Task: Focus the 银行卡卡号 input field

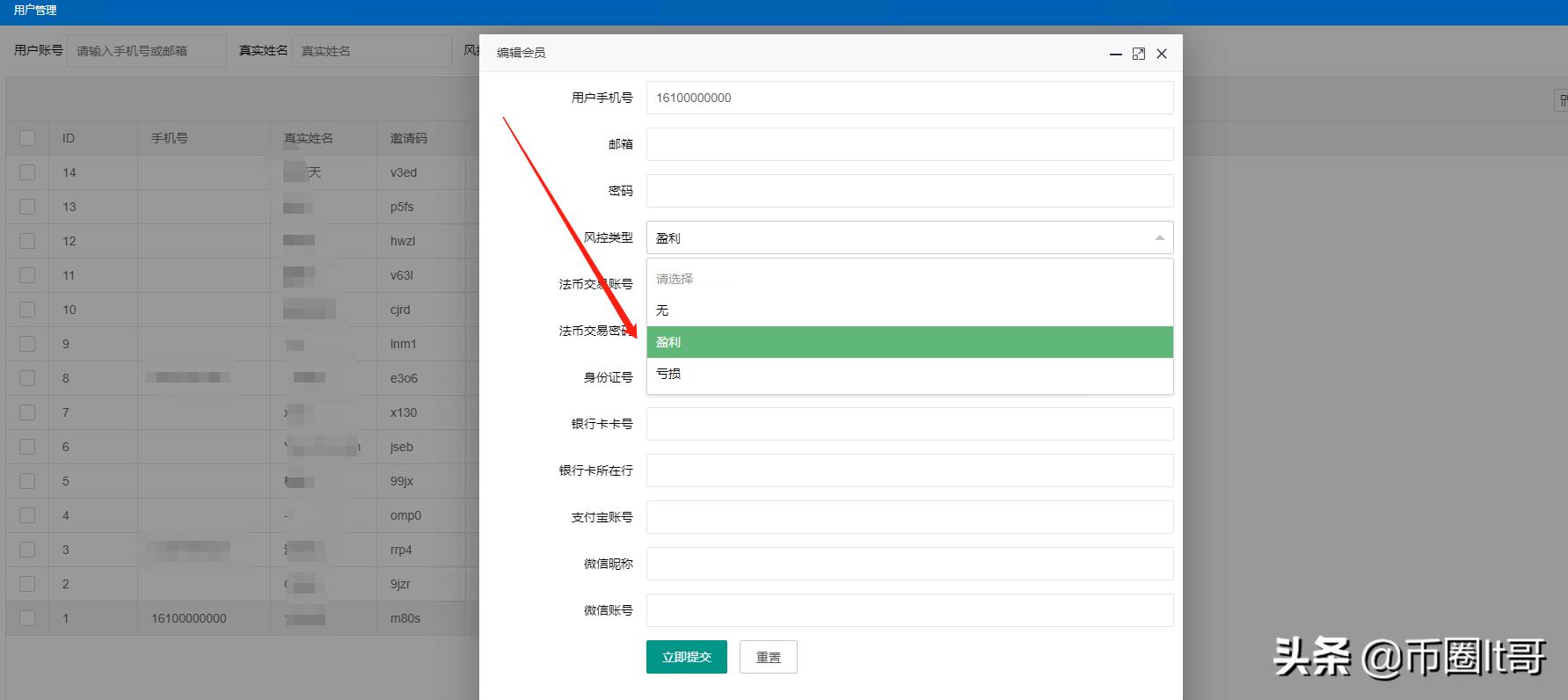Action: [910, 424]
